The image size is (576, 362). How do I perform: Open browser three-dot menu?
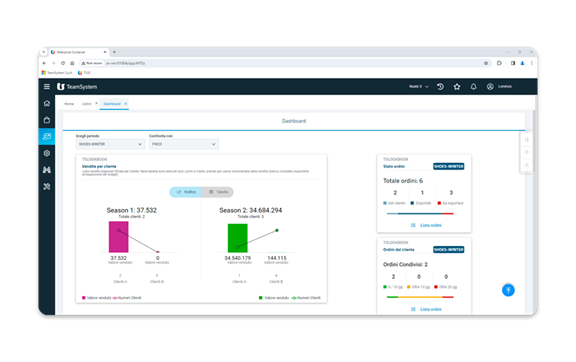532,63
